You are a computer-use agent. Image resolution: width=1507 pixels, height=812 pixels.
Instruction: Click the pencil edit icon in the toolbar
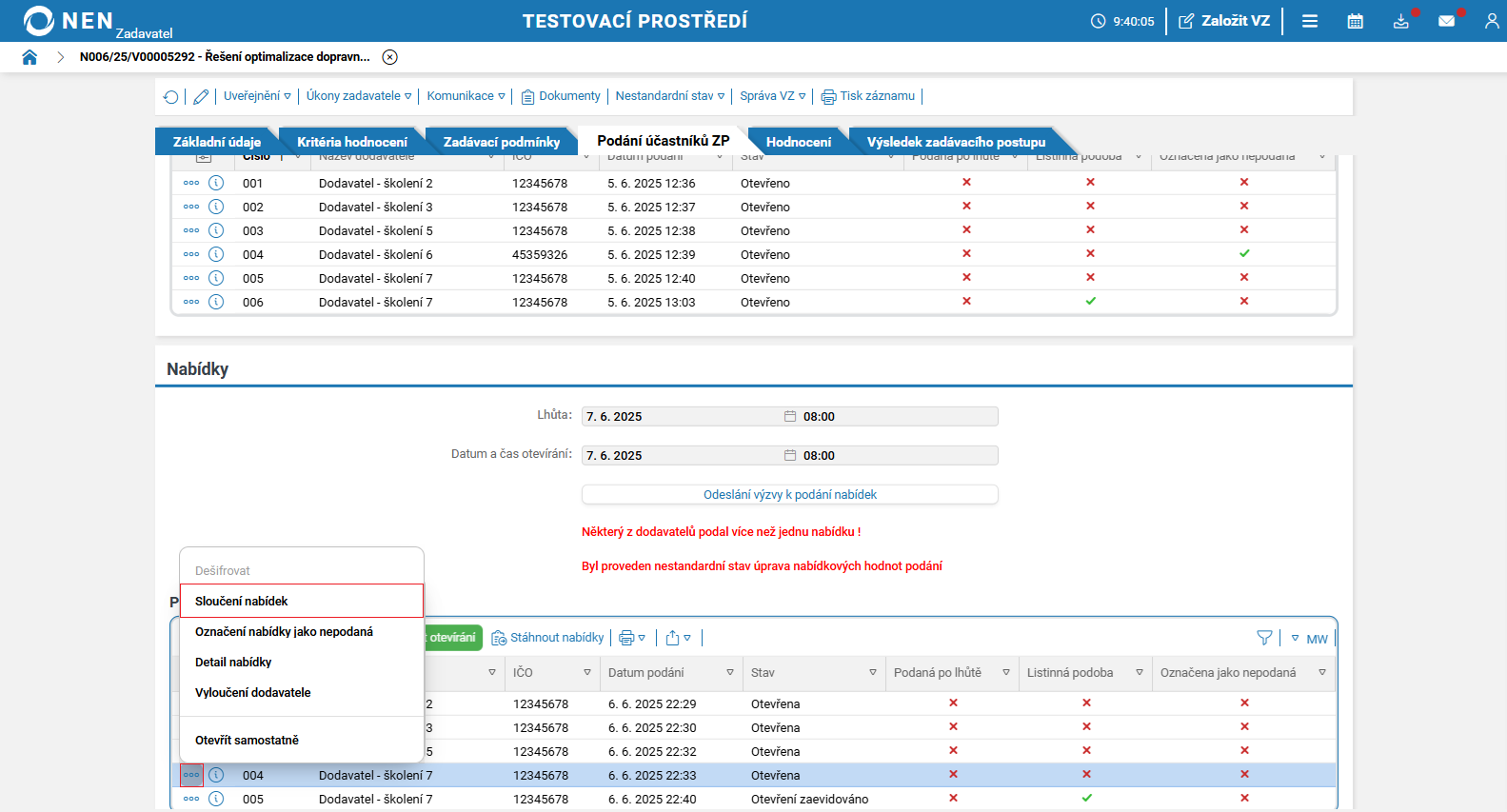(x=201, y=96)
